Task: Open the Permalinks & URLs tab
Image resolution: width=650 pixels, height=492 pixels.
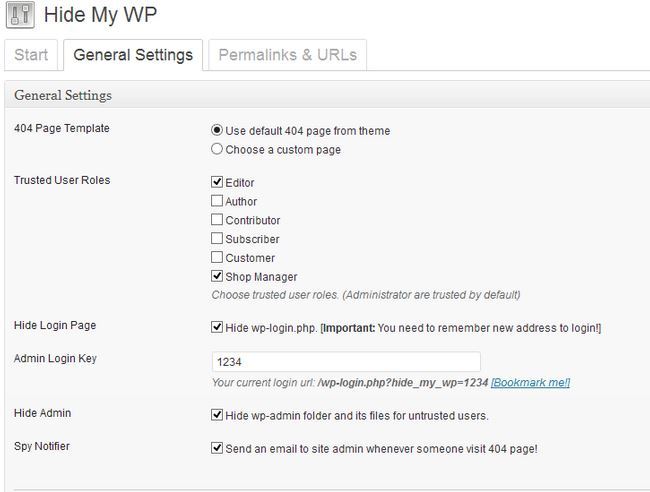Action: pyautogui.click(x=287, y=55)
